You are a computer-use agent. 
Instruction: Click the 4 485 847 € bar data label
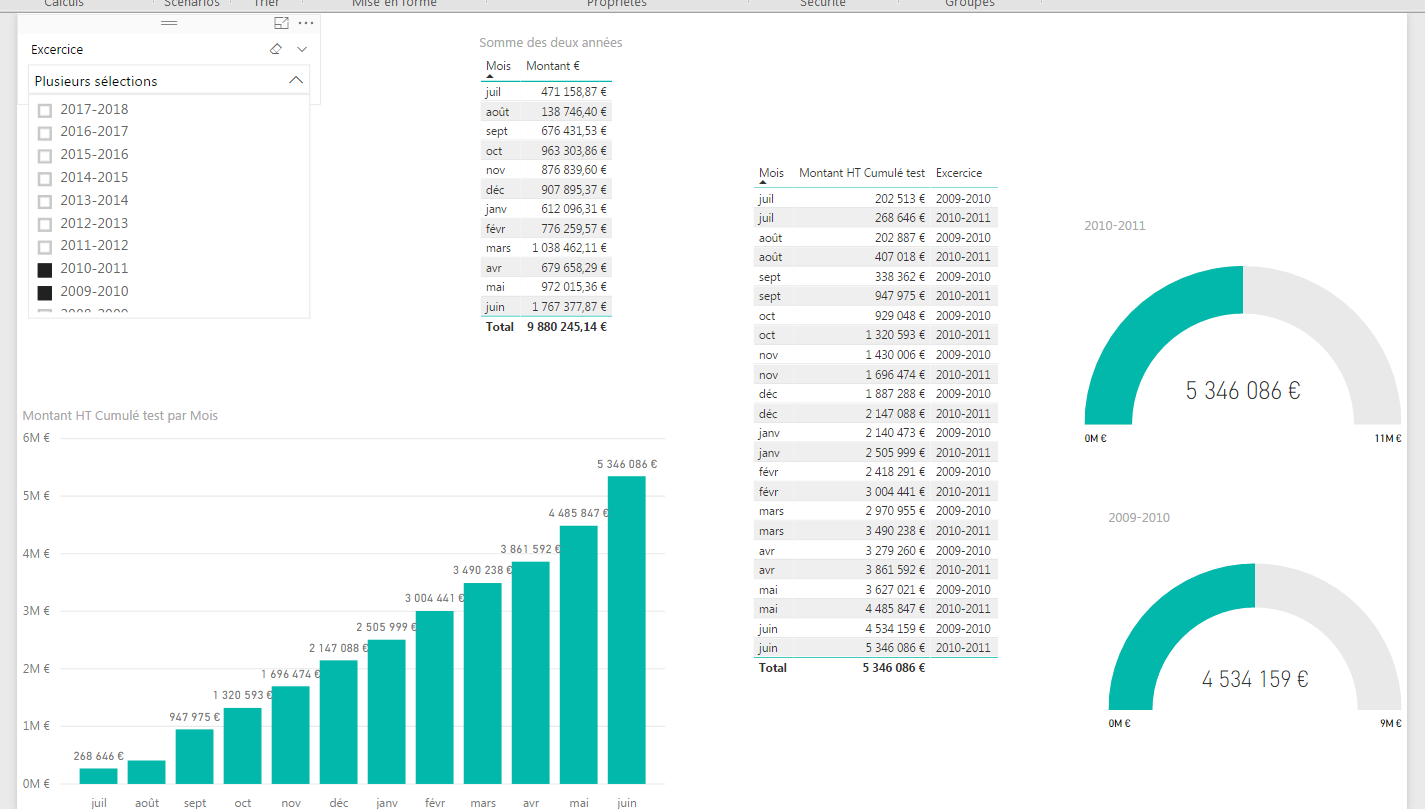pos(578,513)
